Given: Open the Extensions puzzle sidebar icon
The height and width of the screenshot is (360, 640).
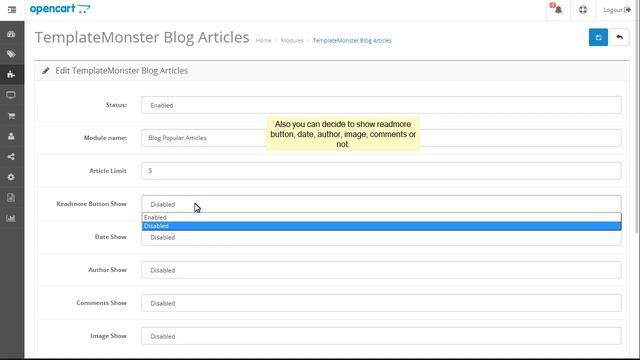Looking at the screenshot, I should click(x=11, y=74).
